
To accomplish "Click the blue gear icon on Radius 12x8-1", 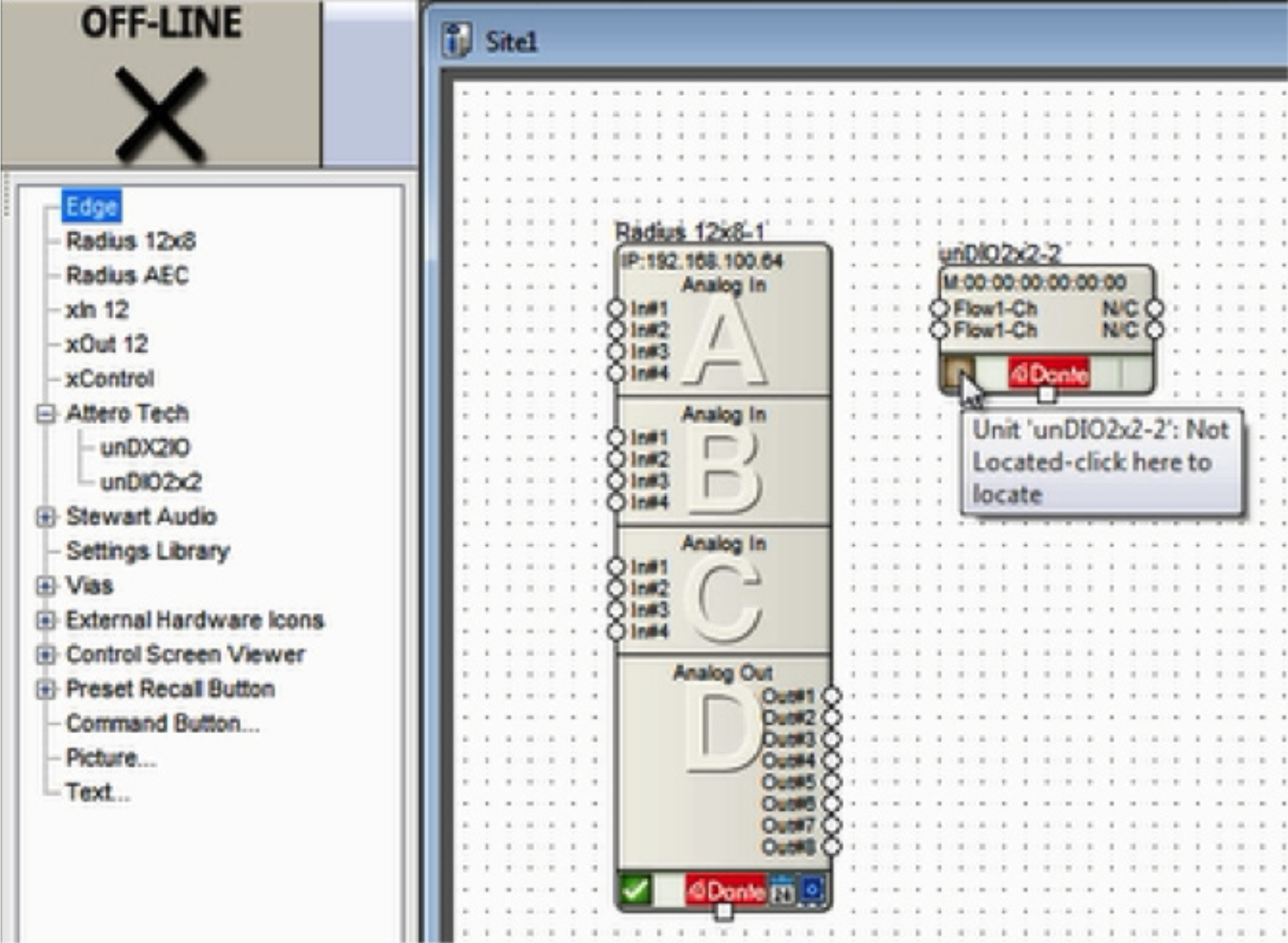I will click(812, 889).
